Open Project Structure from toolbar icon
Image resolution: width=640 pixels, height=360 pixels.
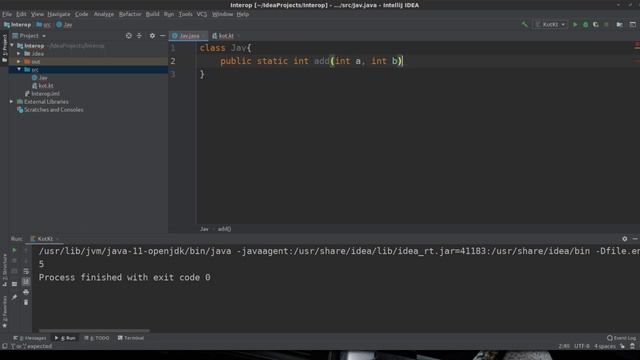click(620, 24)
